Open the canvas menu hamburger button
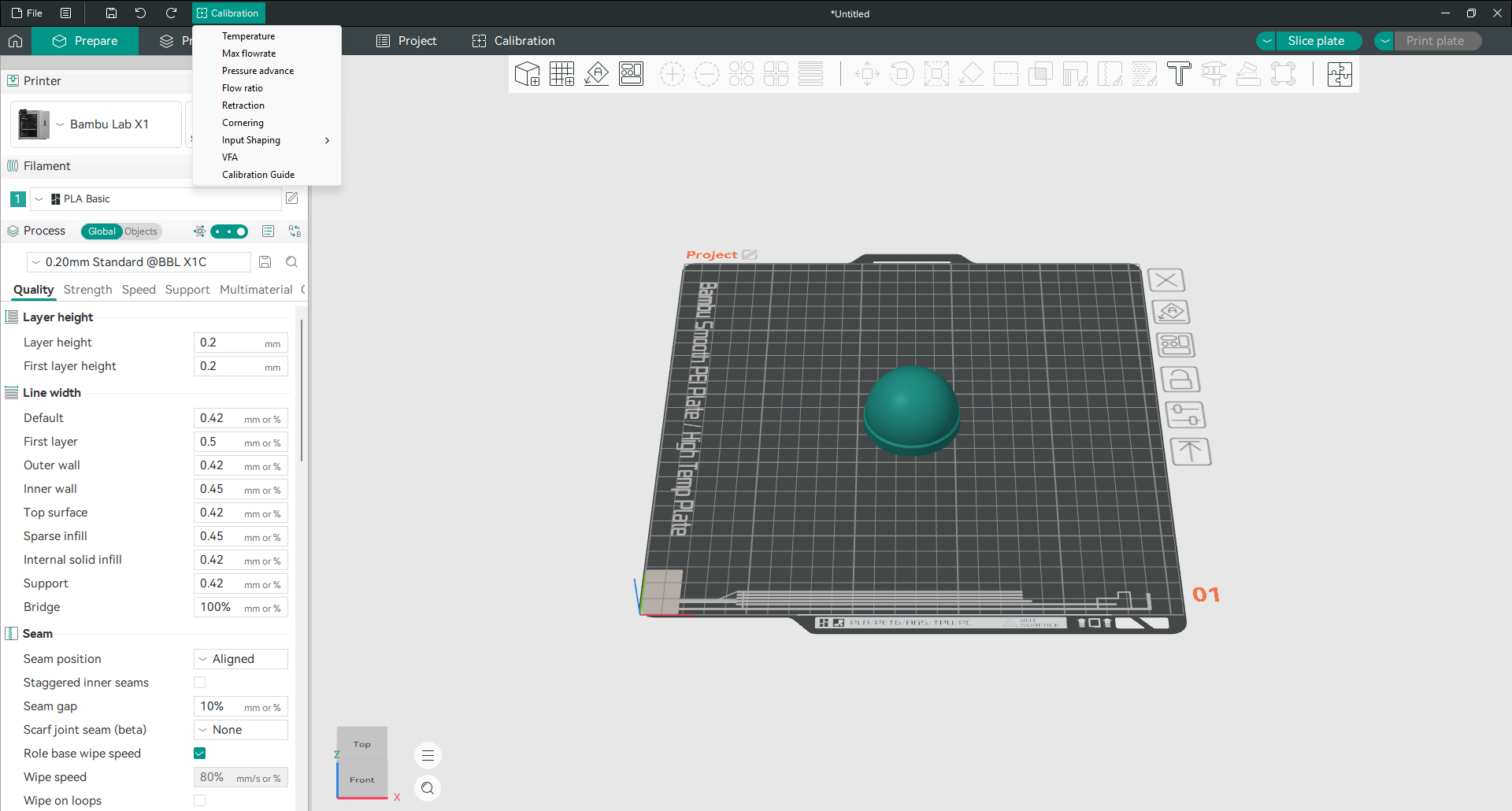Screen dimensions: 1512x811 [x=428, y=756]
